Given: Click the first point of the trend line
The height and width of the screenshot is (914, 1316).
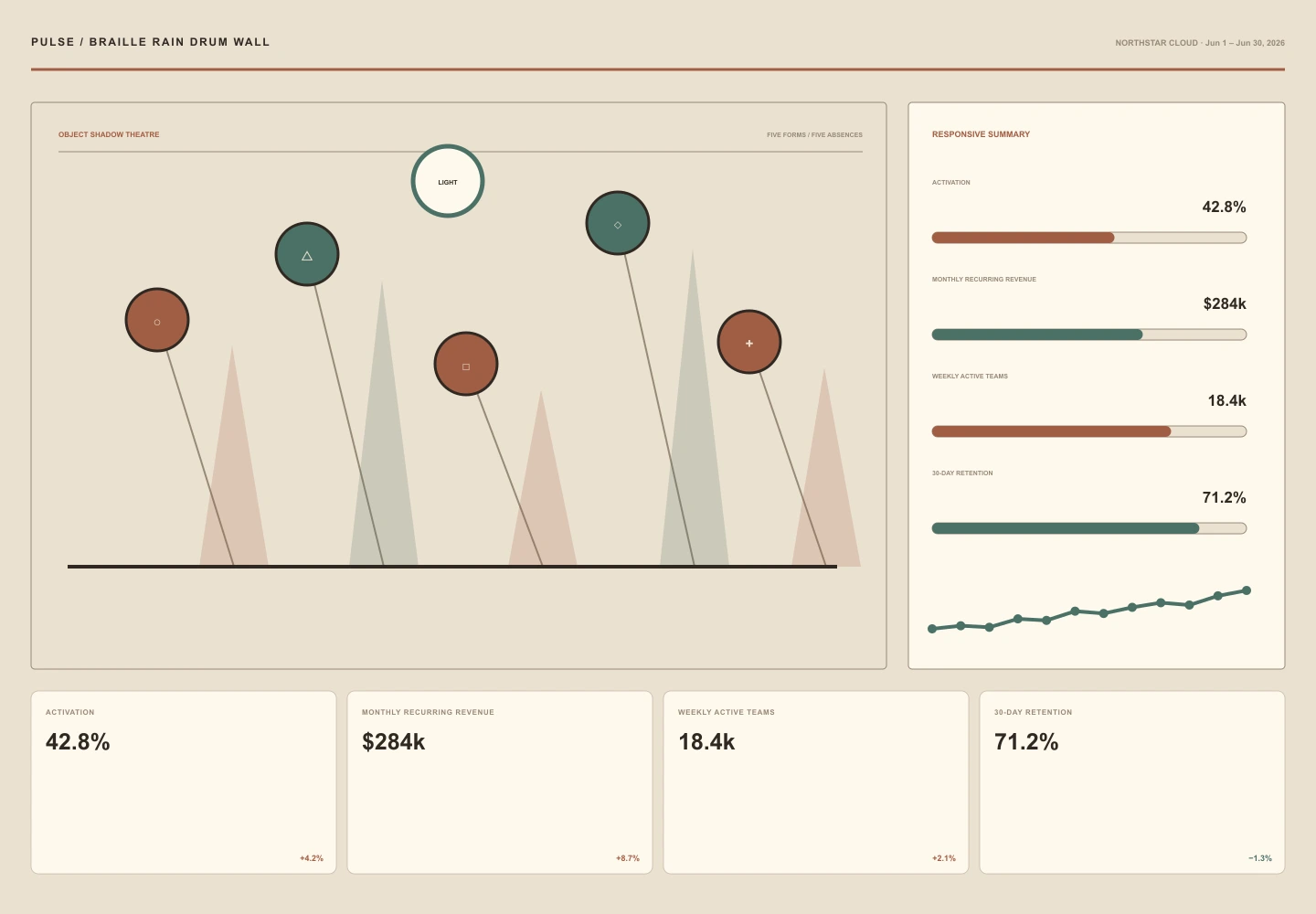Looking at the screenshot, I should pyautogui.click(x=932, y=629).
